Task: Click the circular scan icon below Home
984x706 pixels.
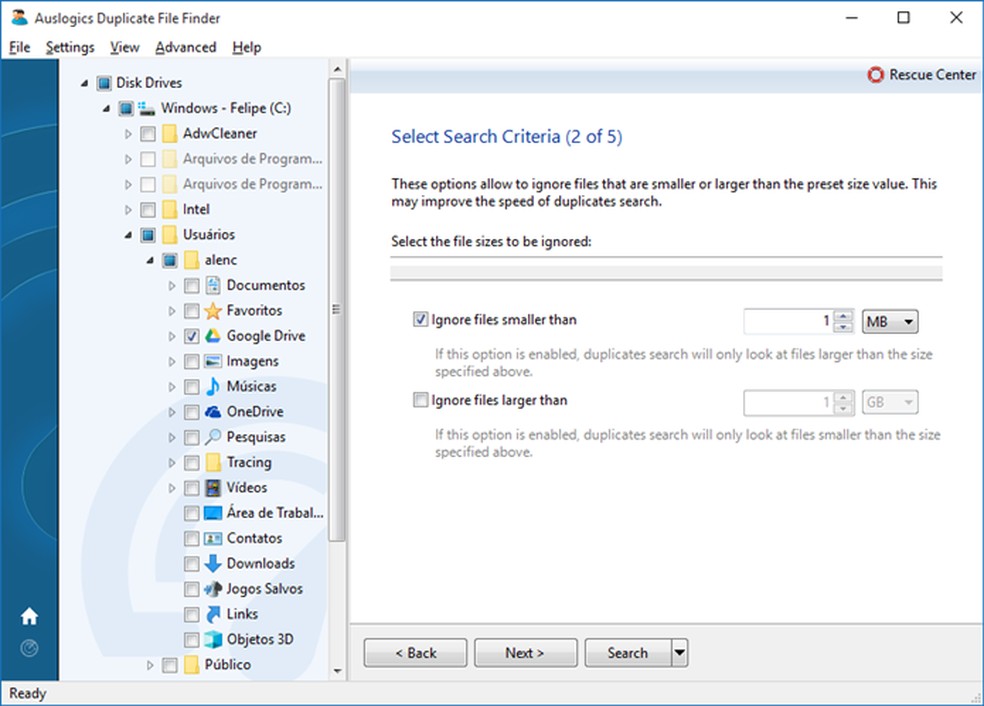Action: [29, 648]
